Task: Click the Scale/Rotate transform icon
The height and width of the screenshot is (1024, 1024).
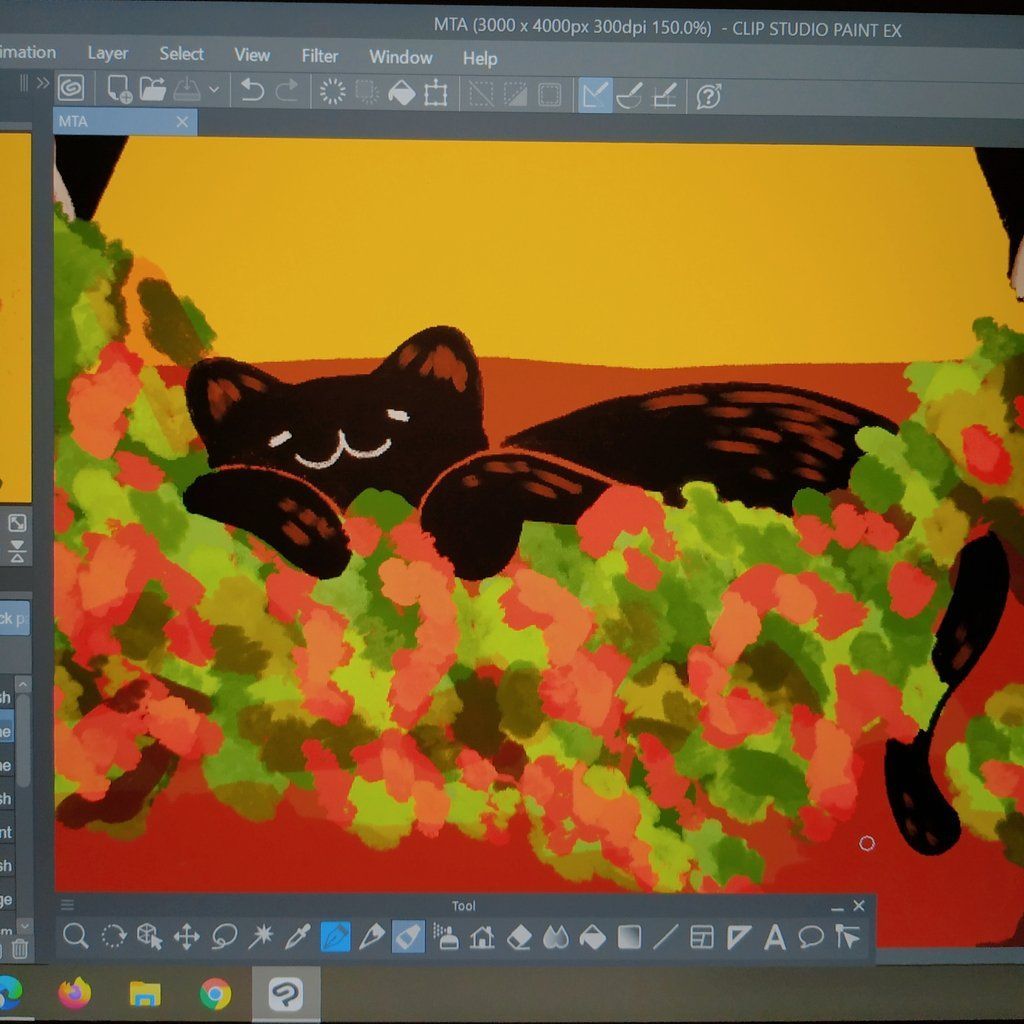Action: pyautogui.click(x=436, y=93)
